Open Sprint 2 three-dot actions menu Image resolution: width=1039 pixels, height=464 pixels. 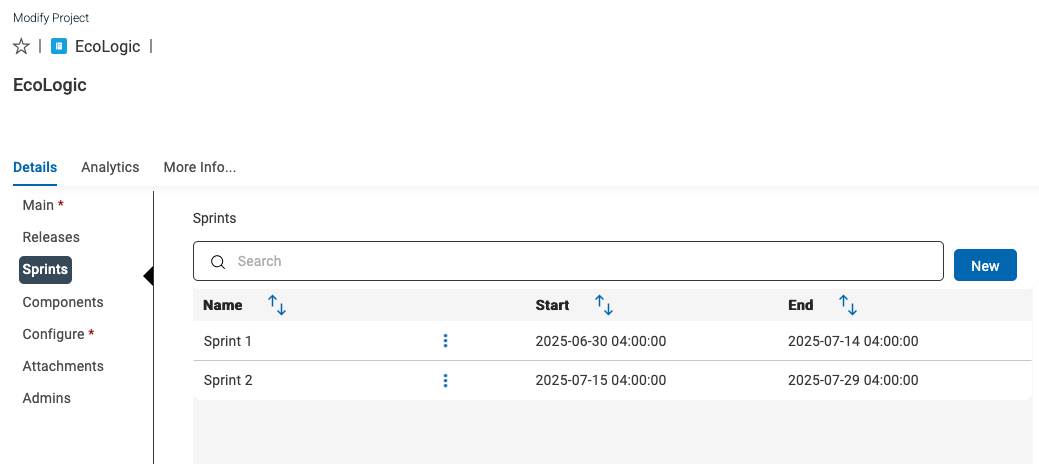pos(445,380)
